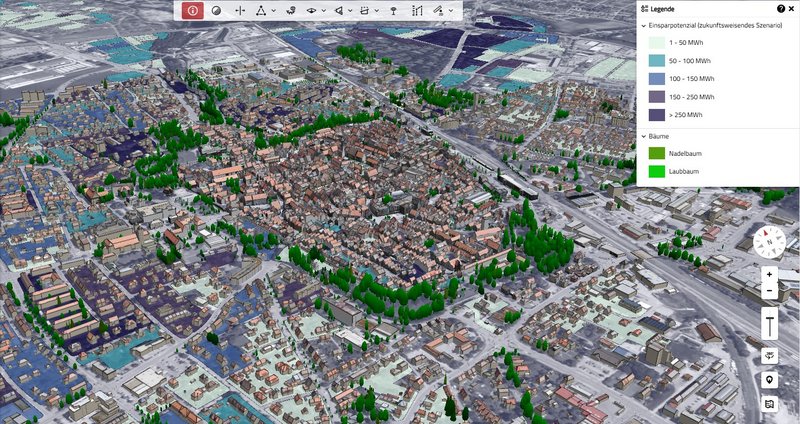Click the compass to reset north
The height and width of the screenshot is (424, 800).
(768, 240)
